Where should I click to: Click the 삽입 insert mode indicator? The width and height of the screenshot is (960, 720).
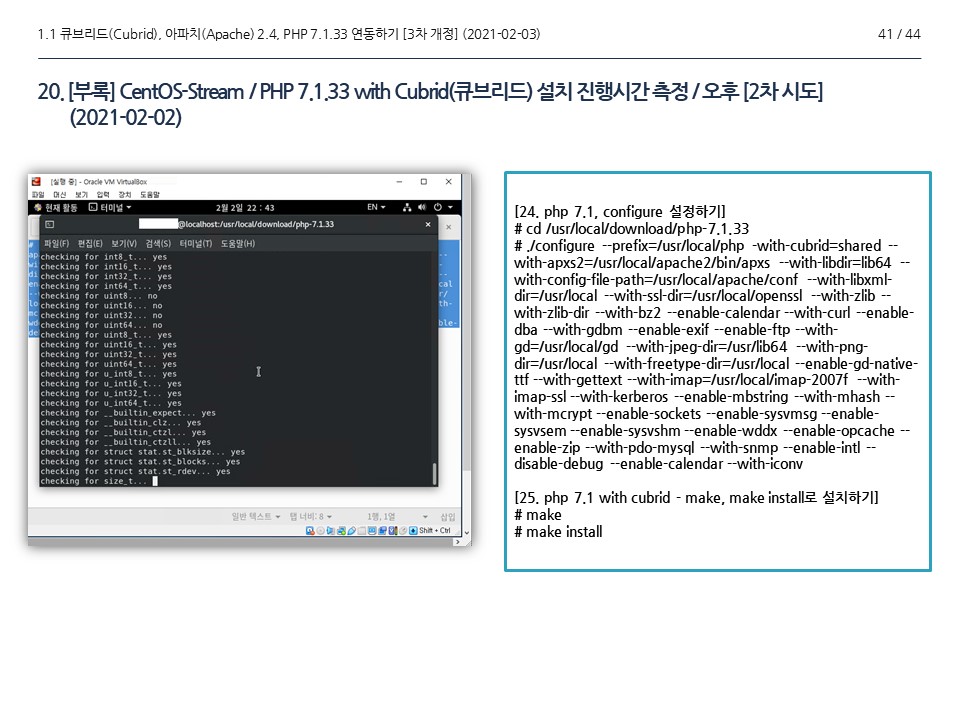[x=448, y=517]
